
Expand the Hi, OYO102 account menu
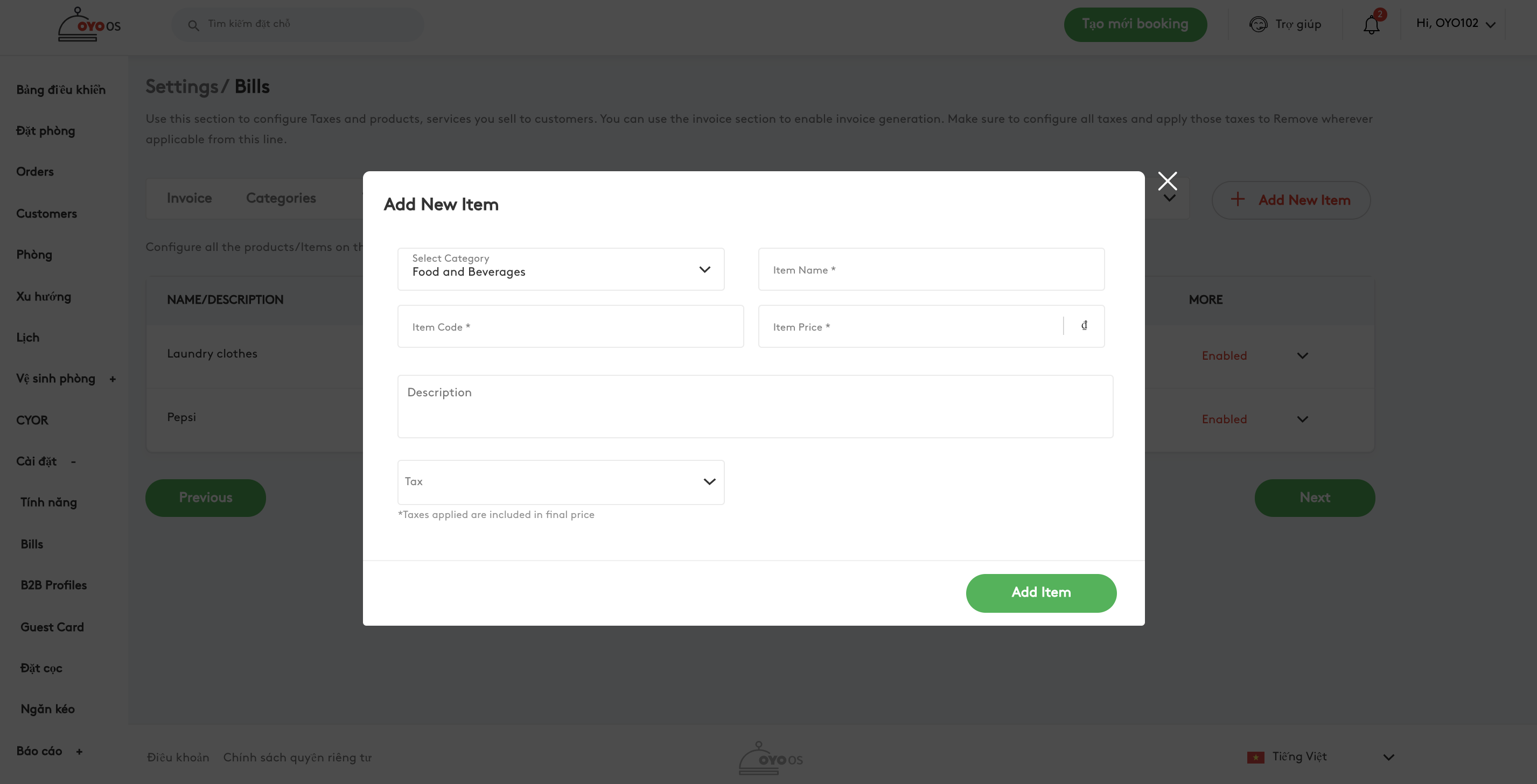(x=1455, y=24)
